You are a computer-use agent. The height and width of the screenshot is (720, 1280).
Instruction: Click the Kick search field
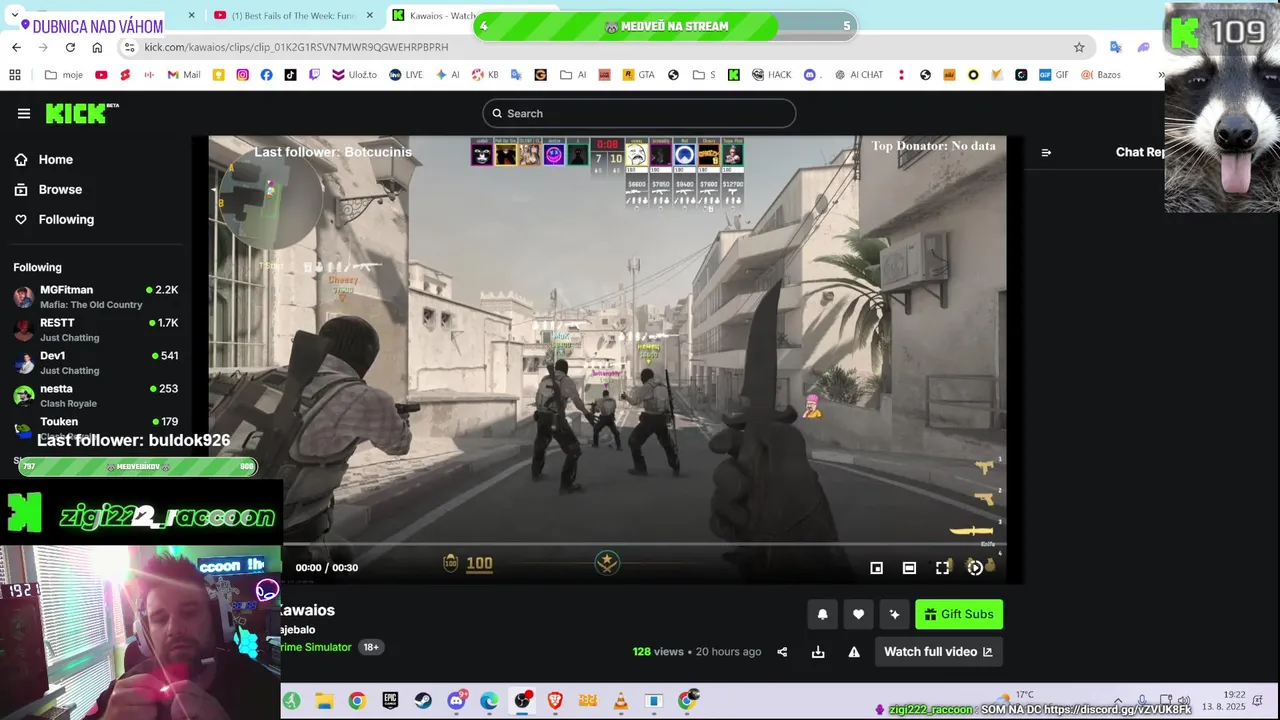click(x=639, y=113)
